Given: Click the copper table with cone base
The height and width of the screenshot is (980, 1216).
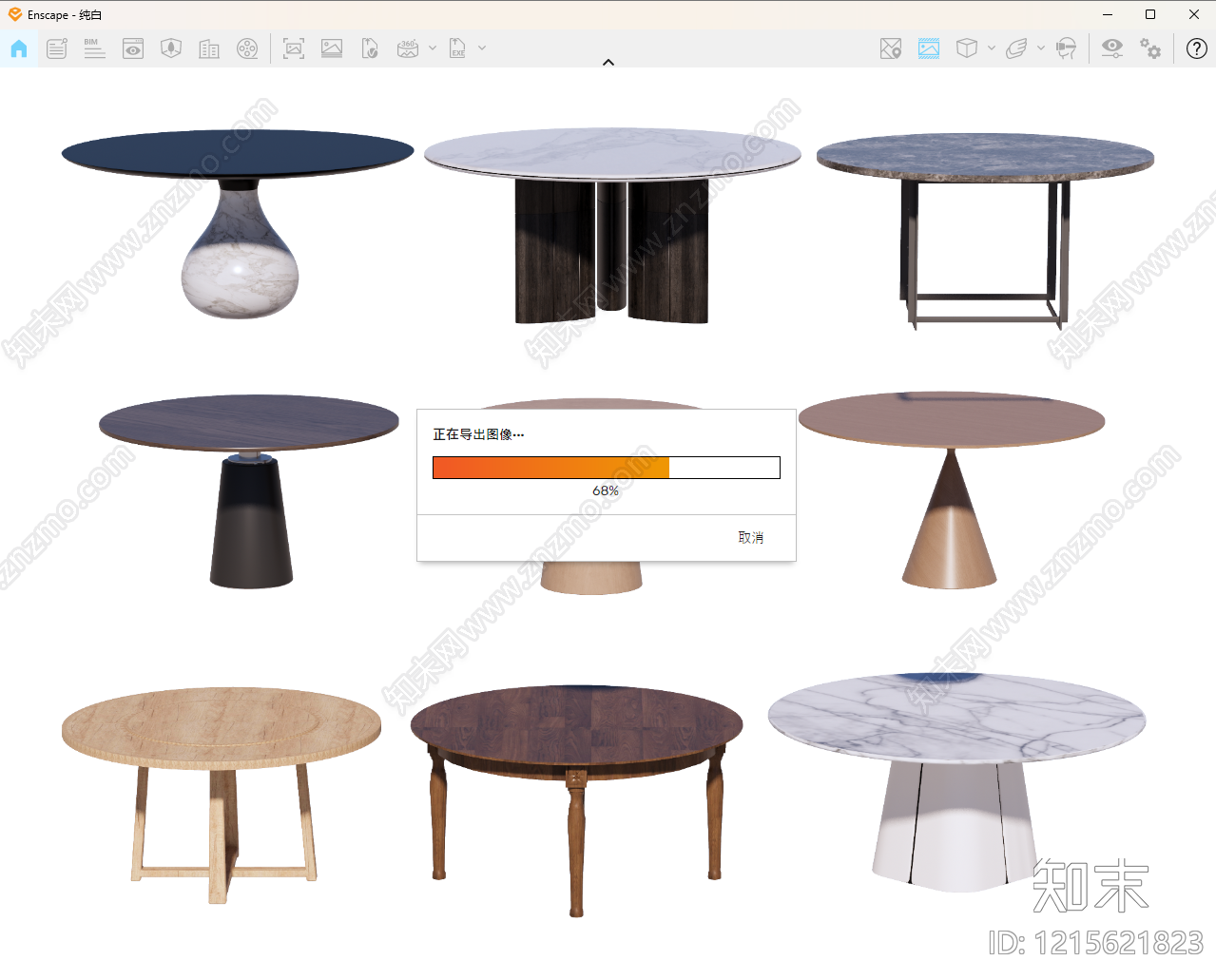Looking at the screenshot, I should 952,490.
